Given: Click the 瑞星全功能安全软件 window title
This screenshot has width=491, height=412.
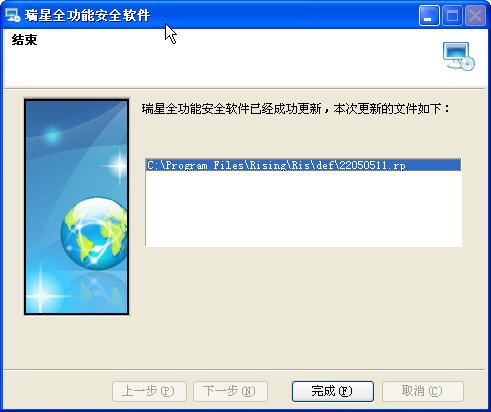Looking at the screenshot, I should 87,16.
